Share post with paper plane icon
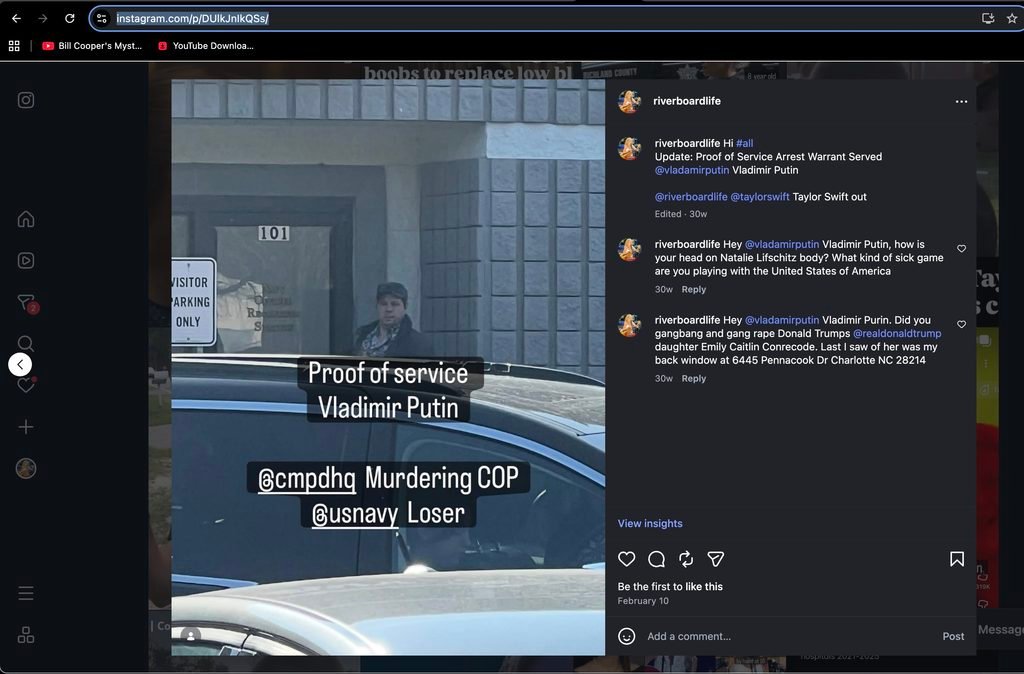The height and width of the screenshot is (674, 1024). click(716, 559)
